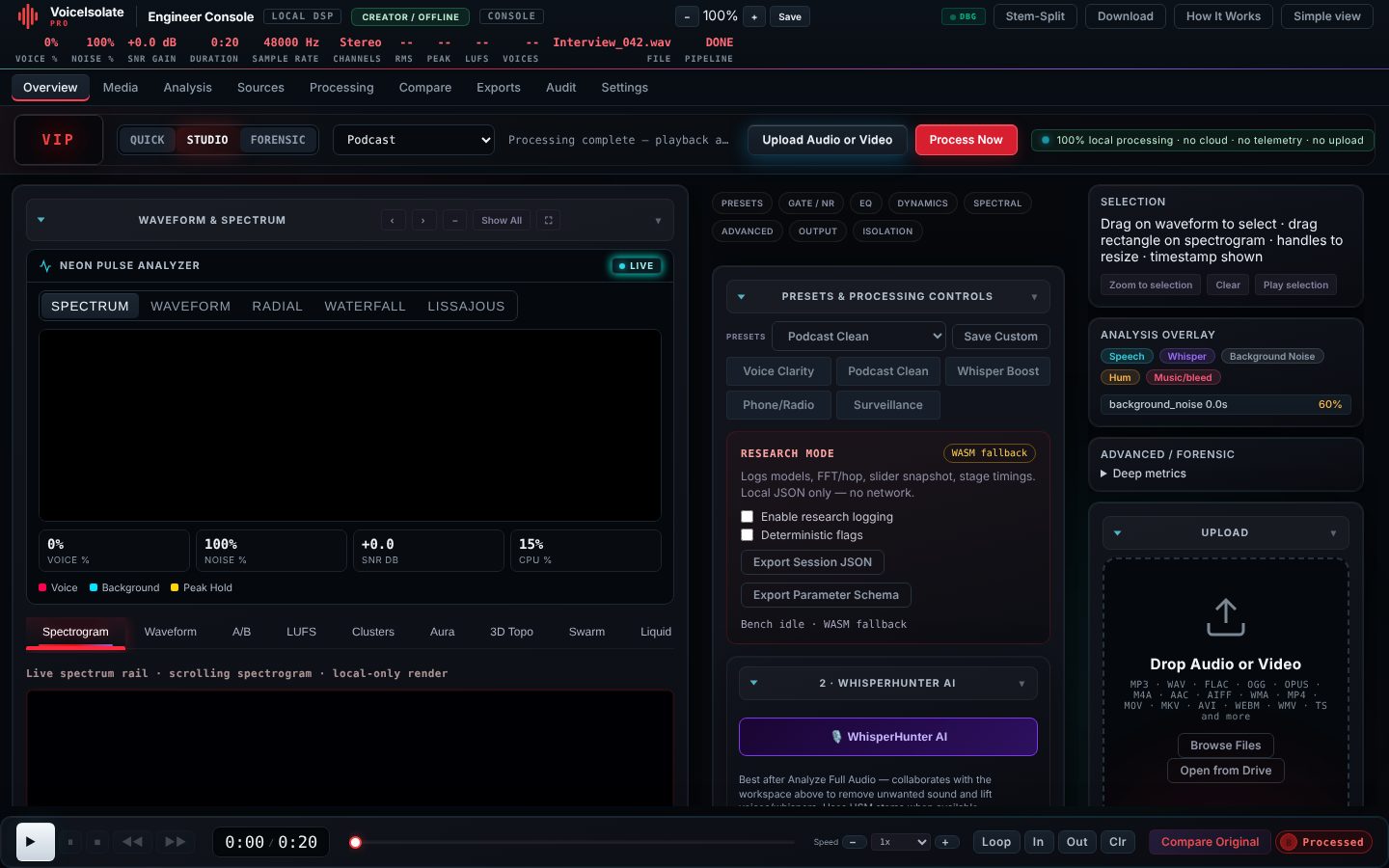Click the fullscreen icon in Waveform & Spectrum header
The width and height of the screenshot is (1389, 868).
(x=548, y=220)
